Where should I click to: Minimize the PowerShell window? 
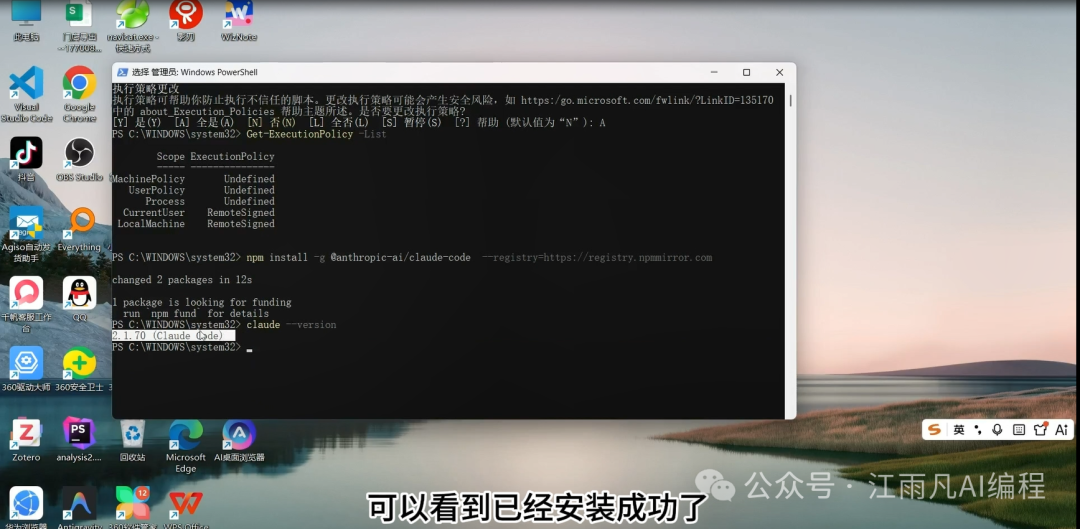714,72
